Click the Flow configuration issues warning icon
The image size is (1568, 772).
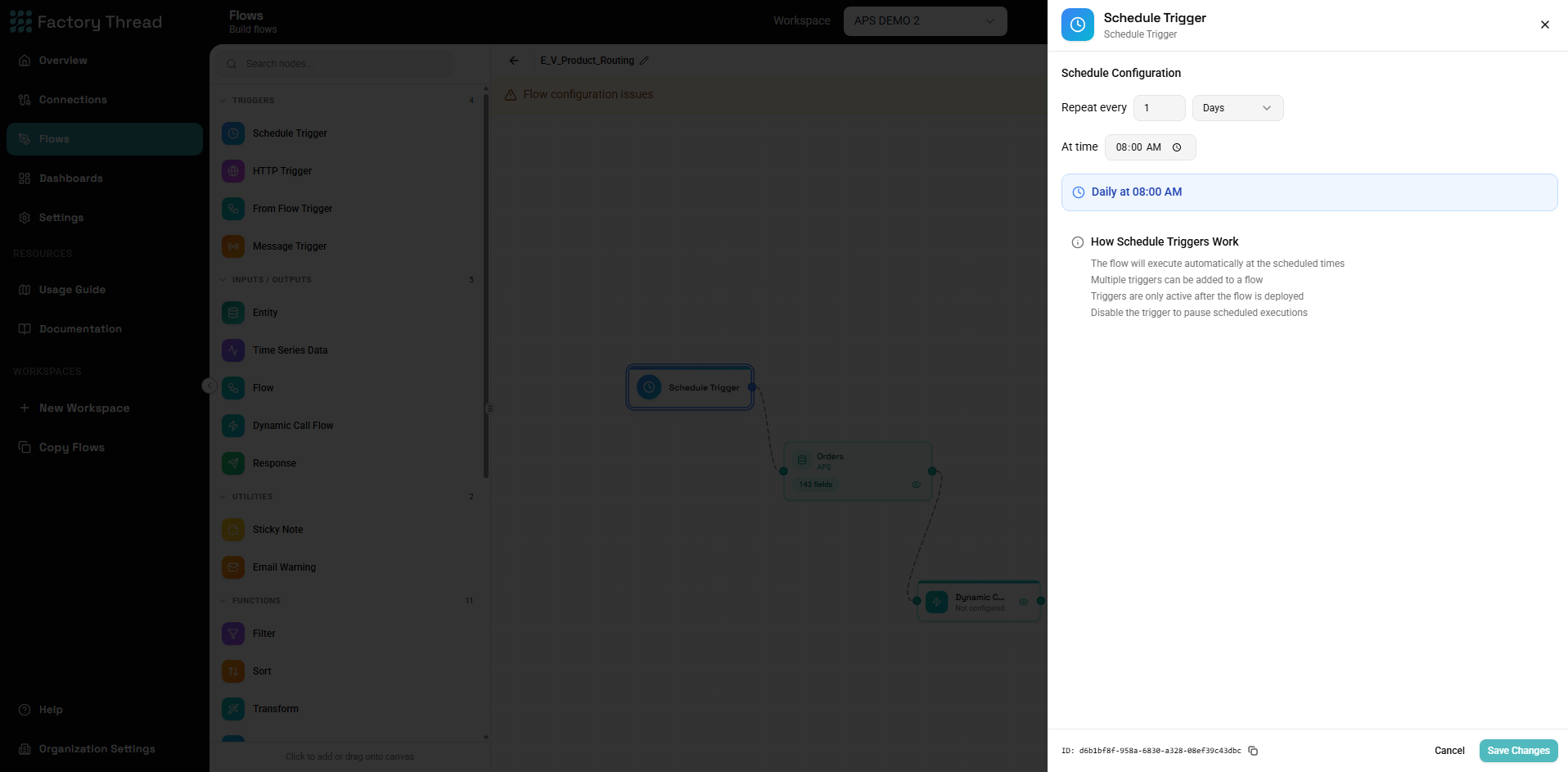pos(511,95)
